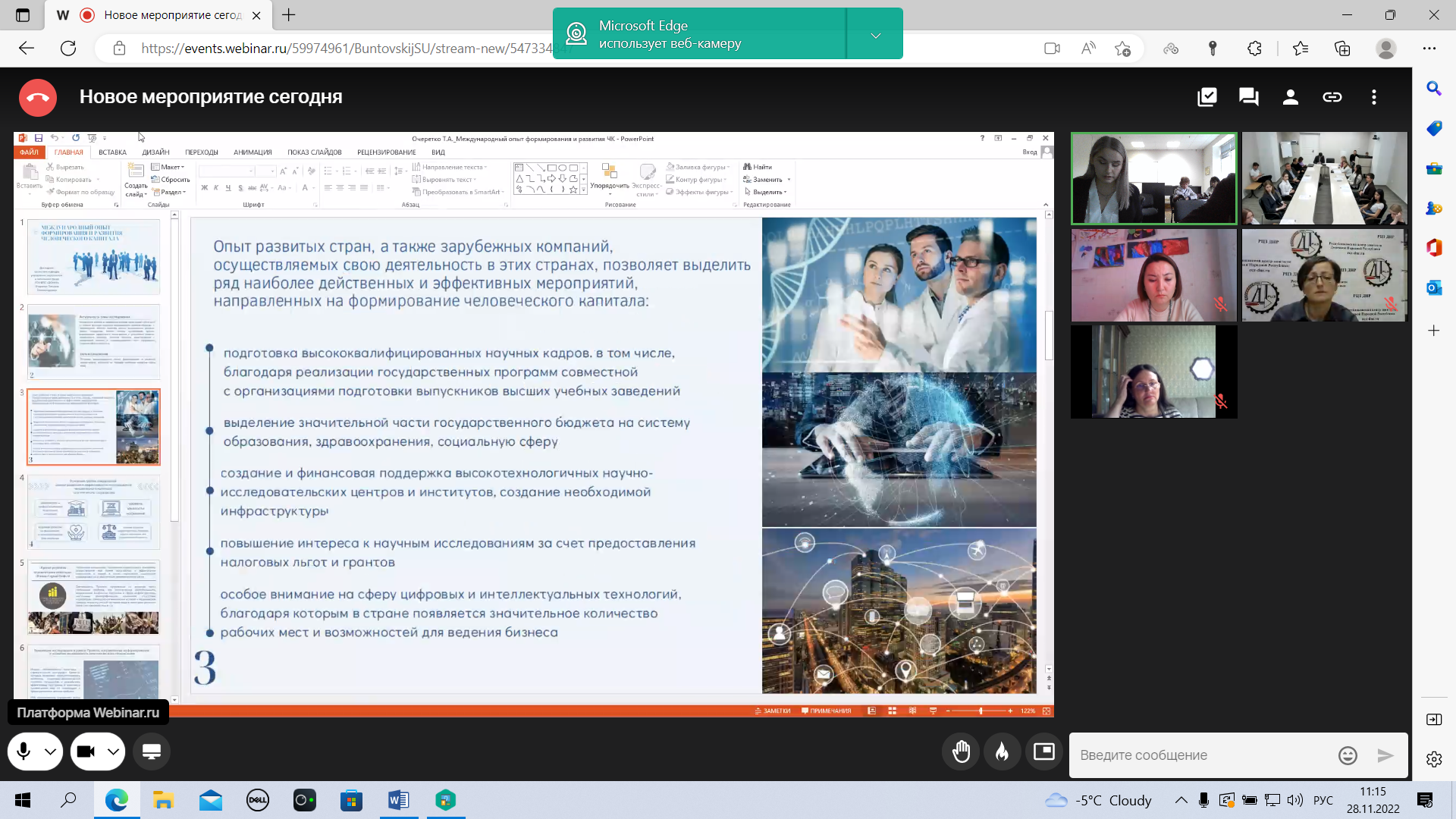Open the participants list icon
The image size is (1456, 819).
tap(1290, 97)
